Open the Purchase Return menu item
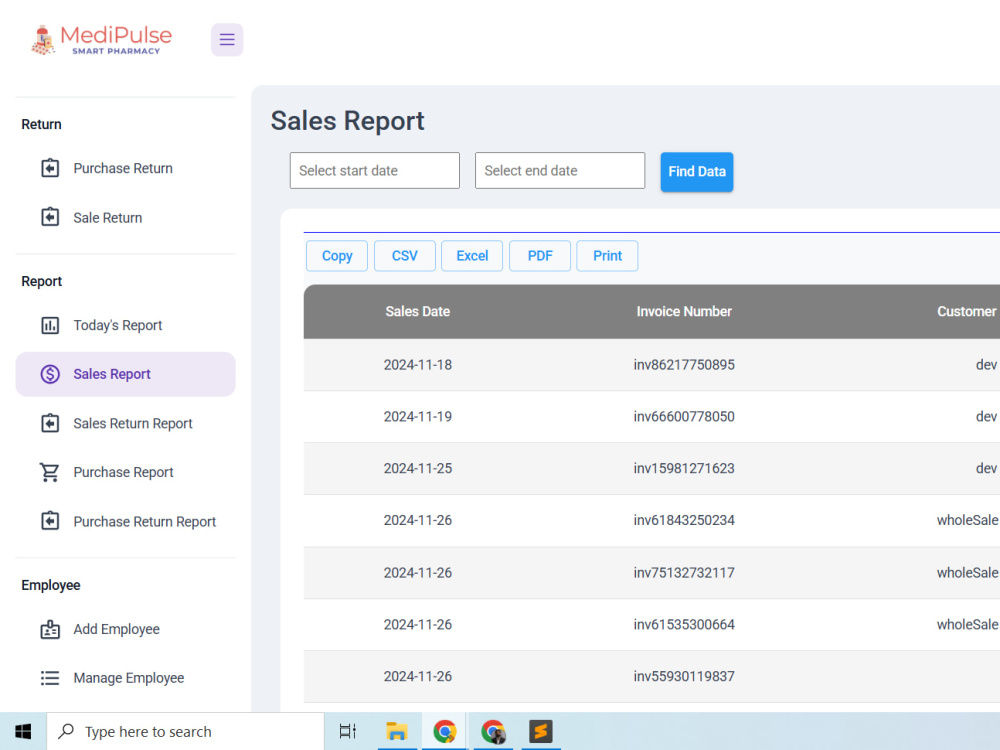Image resolution: width=1000 pixels, height=750 pixels. [126, 168]
